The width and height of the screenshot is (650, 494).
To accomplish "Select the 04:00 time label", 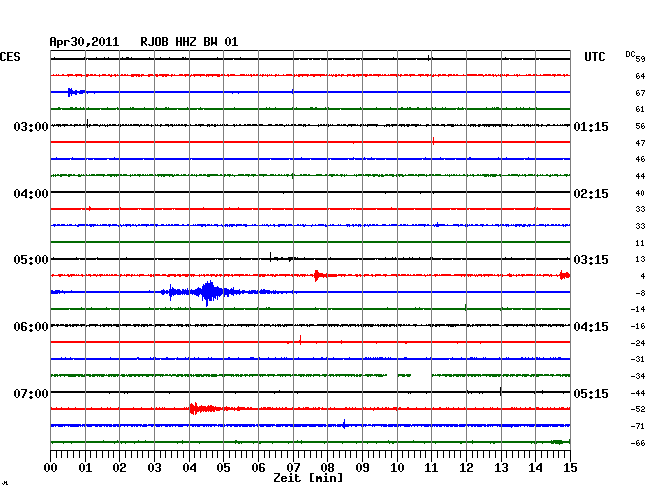I will (x=31, y=194).
